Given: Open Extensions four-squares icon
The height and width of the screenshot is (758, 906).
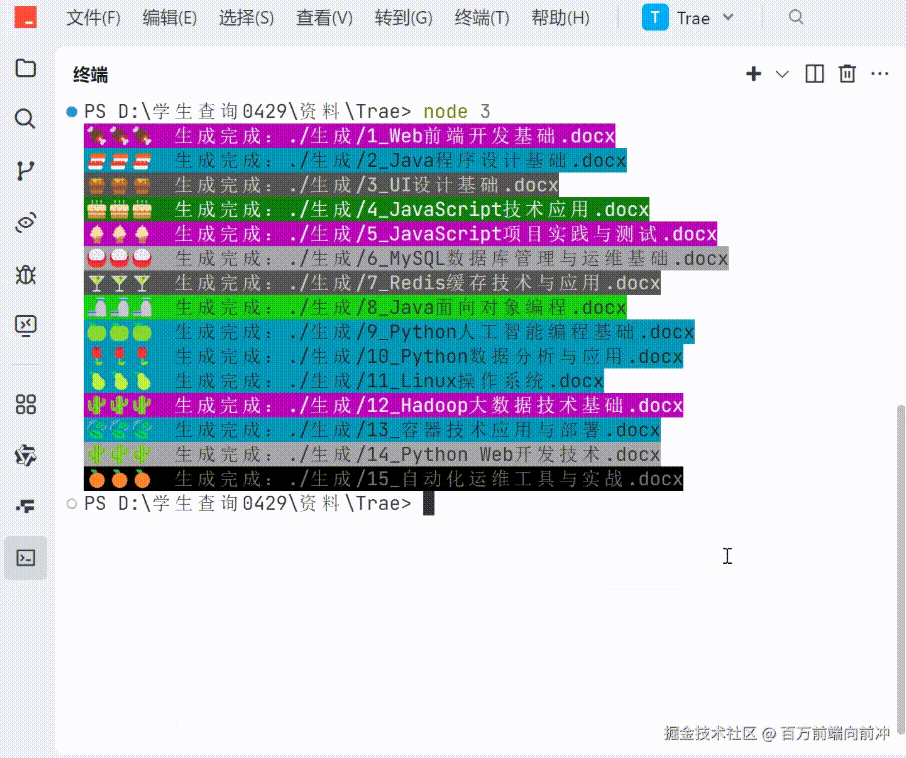Looking at the screenshot, I should (x=25, y=404).
